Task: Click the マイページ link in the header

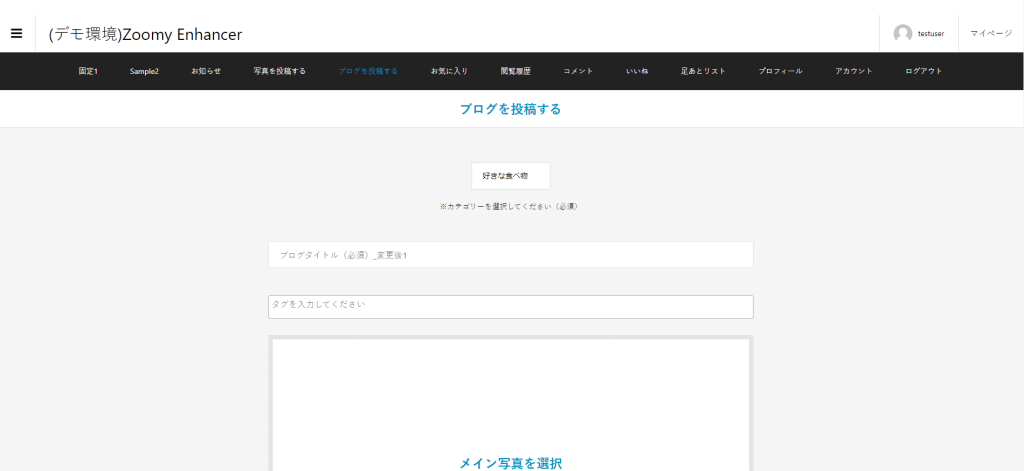Action: click(x=990, y=33)
